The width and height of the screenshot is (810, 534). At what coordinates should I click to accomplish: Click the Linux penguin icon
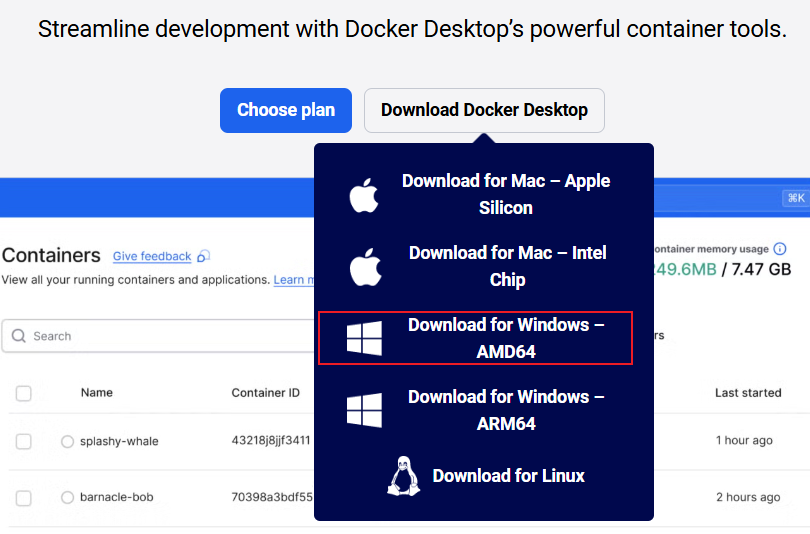(402, 476)
